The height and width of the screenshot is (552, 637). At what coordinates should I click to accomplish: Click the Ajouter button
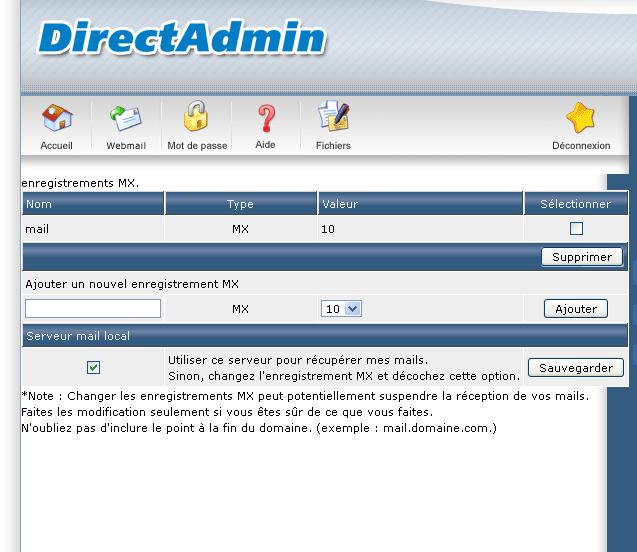pyautogui.click(x=576, y=309)
